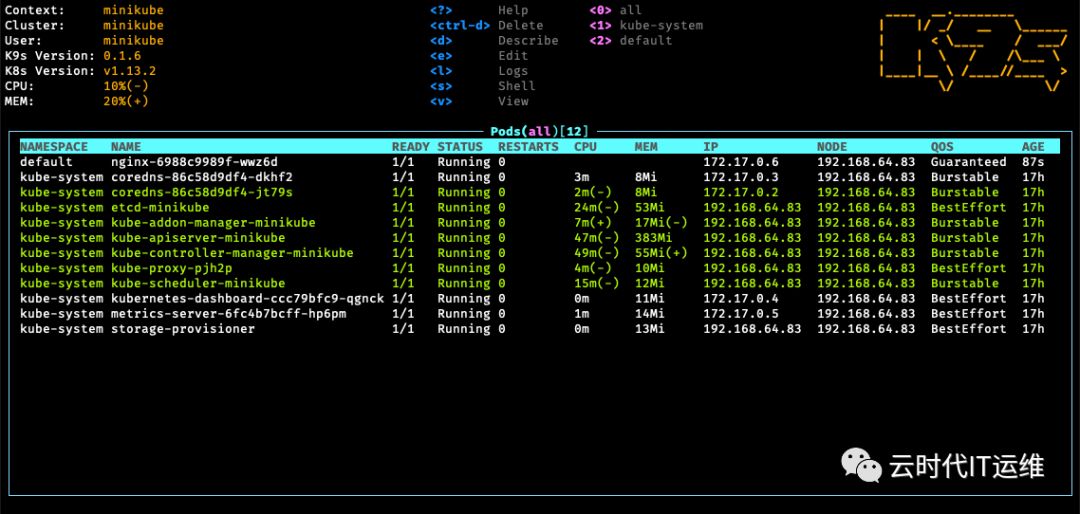Click the 47m(-) CPU value
Screen dimensions: 1080x514
pos(596,238)
